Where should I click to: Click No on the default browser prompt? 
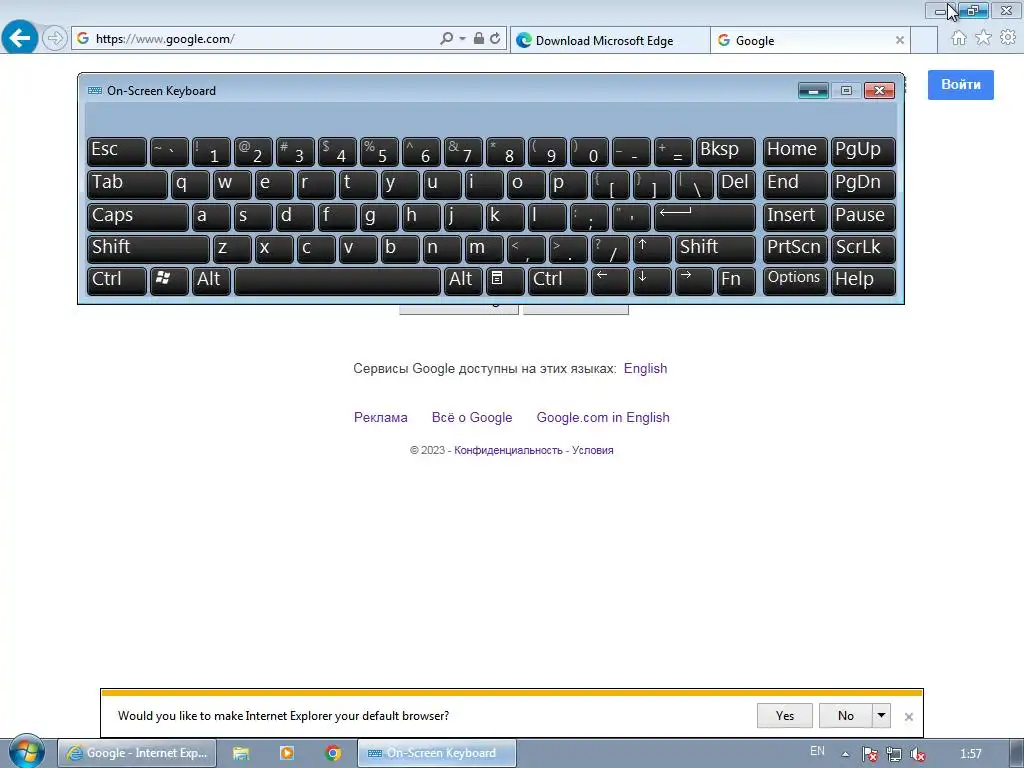tap(846, 716)
